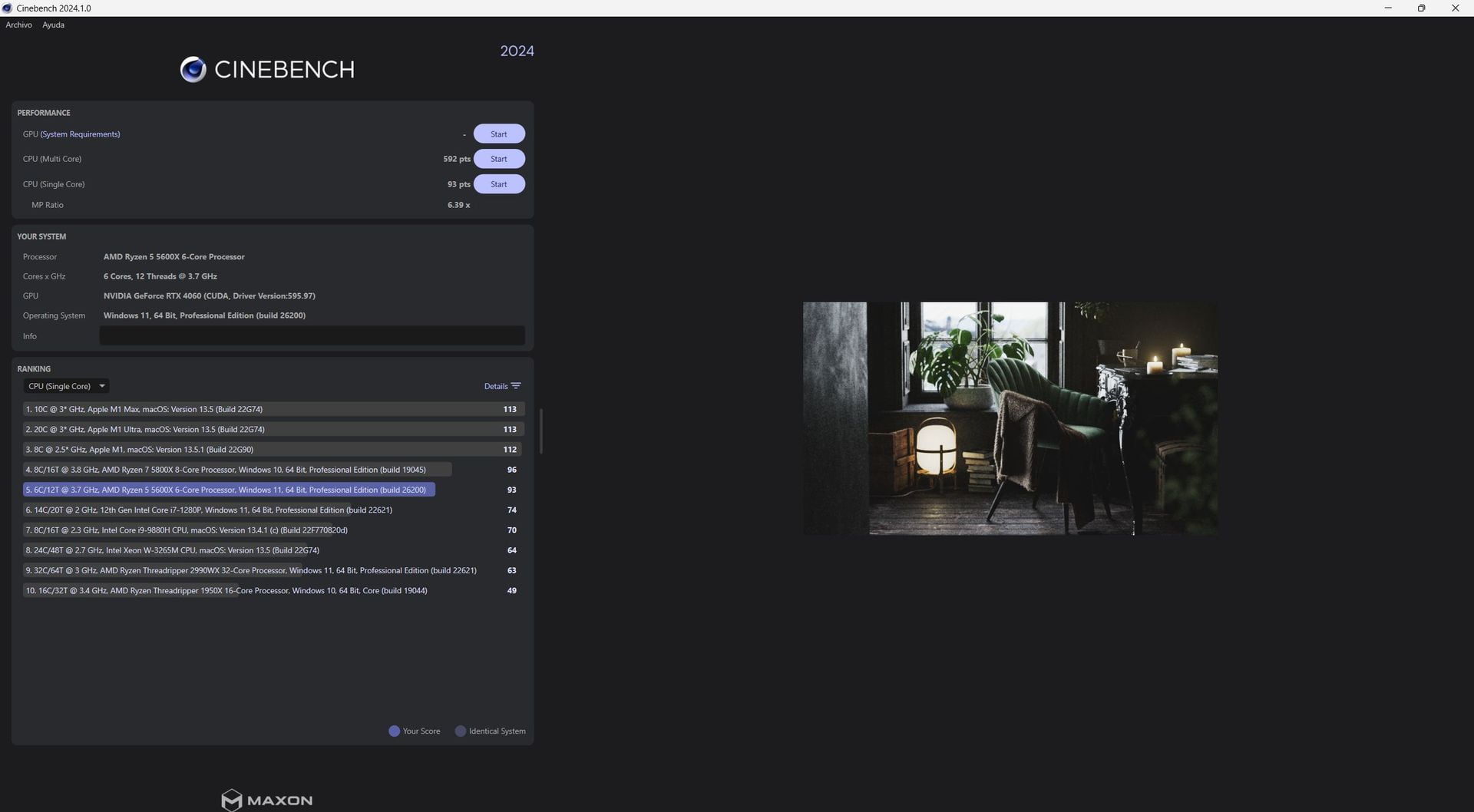This screenshot has width=1474, height=812.
Task: Click the Cinebench app icon in title bar
Action: point(8,8)
